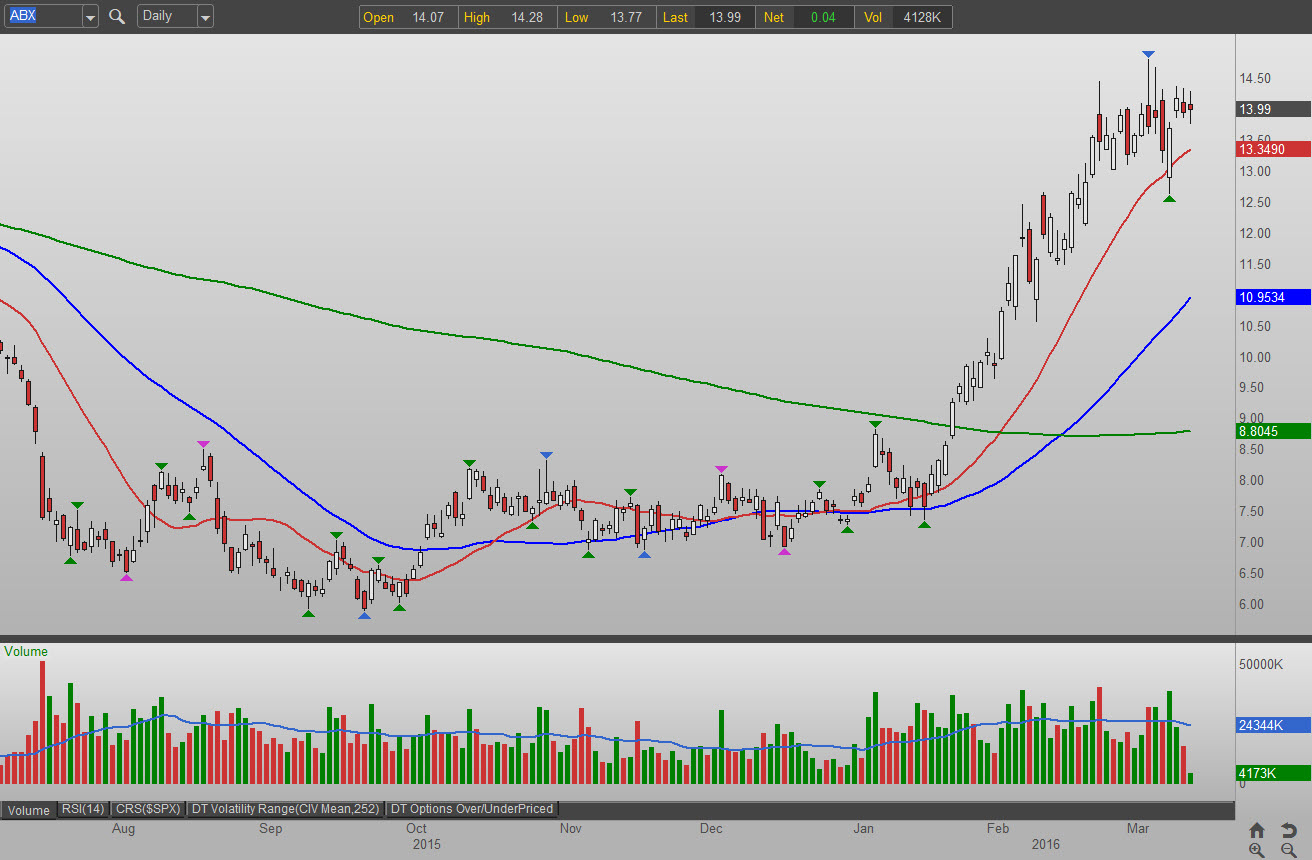
Task: Expand the Daily timeframe dropdown
Action: 205,17
